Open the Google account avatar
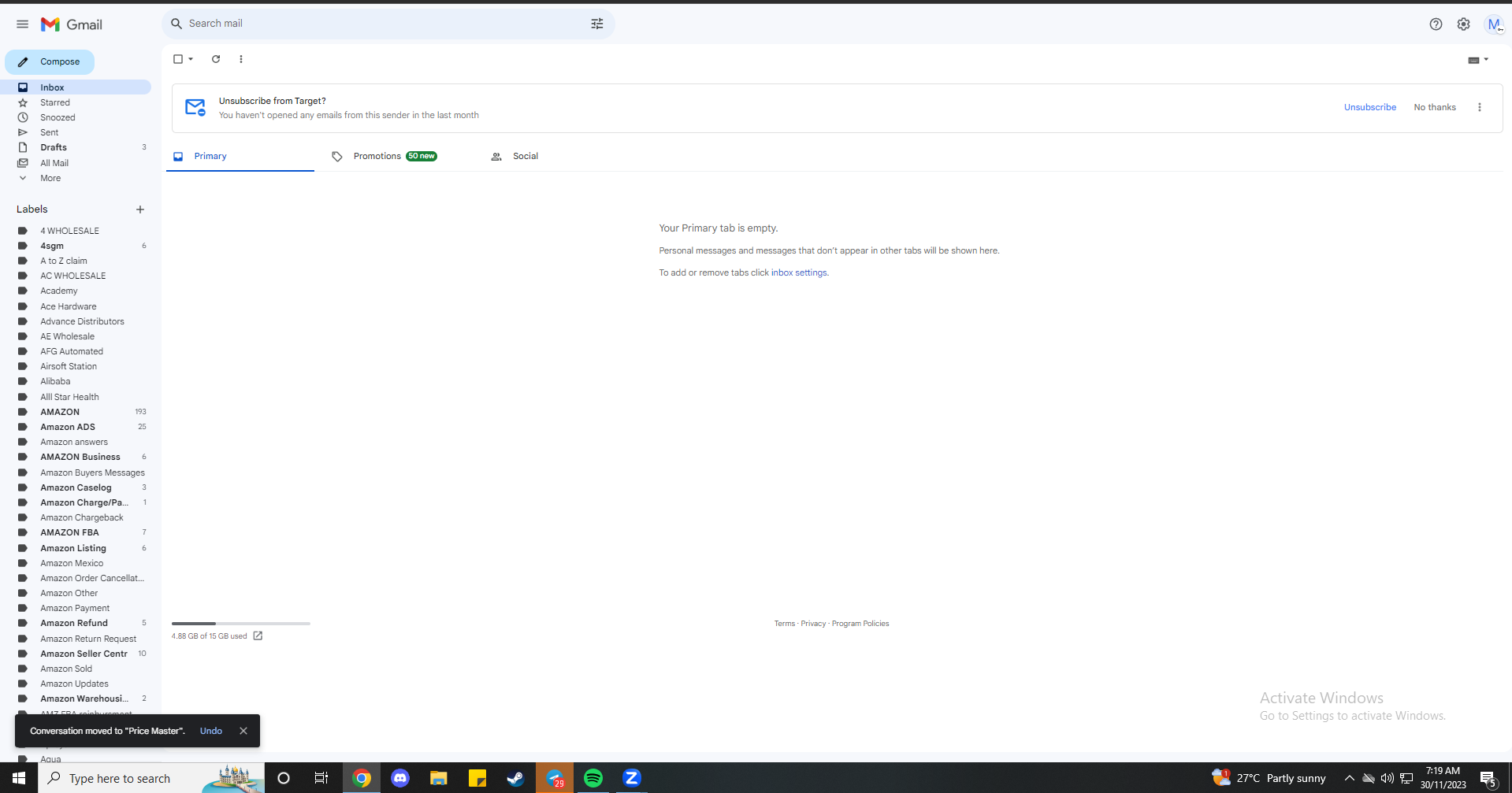Viewport: 1512px width, 793px height. (1494, 24)
